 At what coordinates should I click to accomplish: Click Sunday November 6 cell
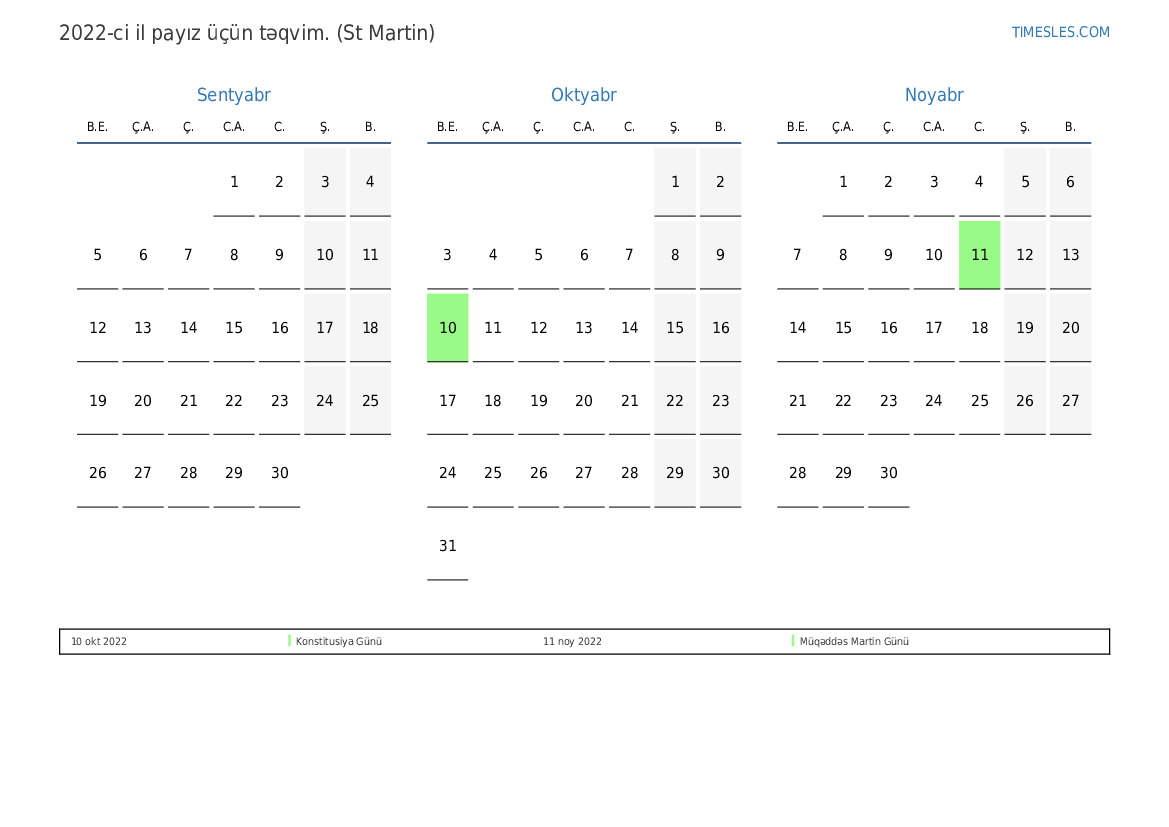(x=1070, y=182)
